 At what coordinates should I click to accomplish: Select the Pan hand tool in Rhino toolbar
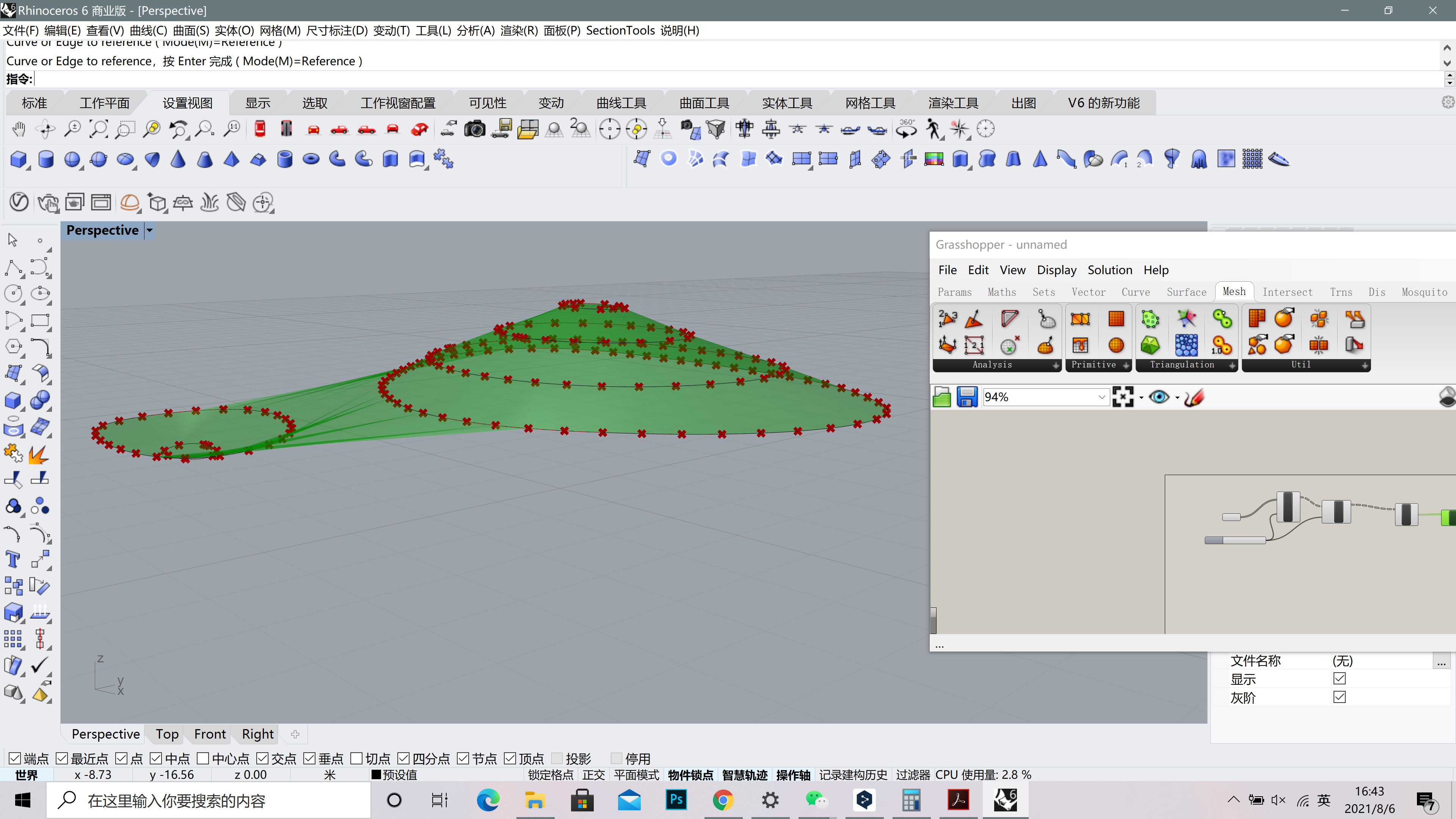pos(19,129)
